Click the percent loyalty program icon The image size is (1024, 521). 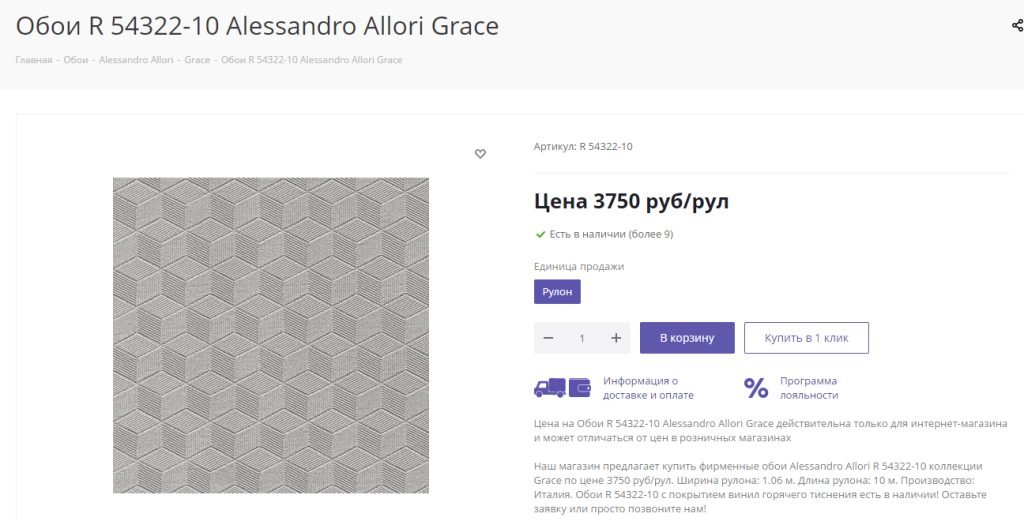point(756,388)
